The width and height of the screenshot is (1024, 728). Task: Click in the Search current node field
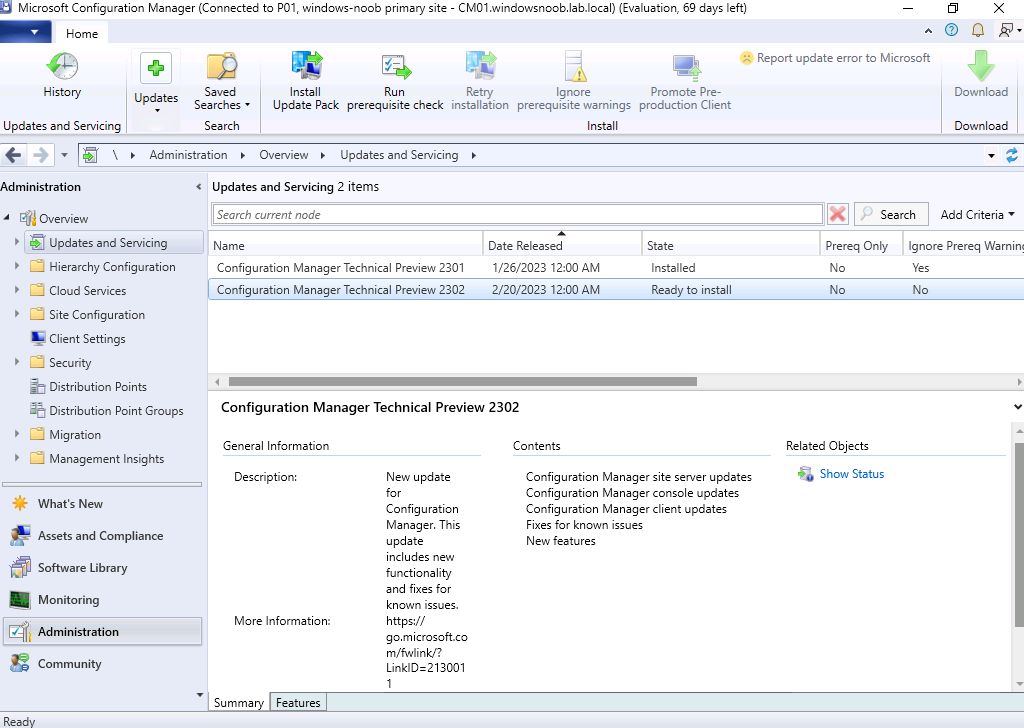[x=517, y=215]
